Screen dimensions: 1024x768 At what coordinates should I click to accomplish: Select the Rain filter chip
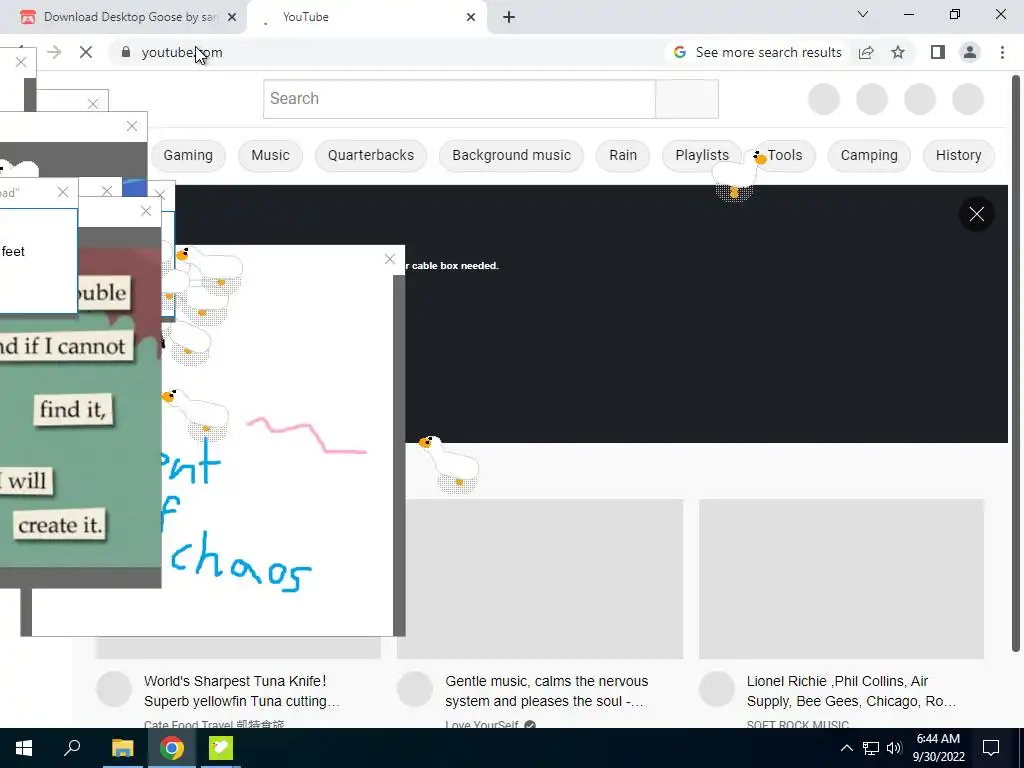[623, 155]
